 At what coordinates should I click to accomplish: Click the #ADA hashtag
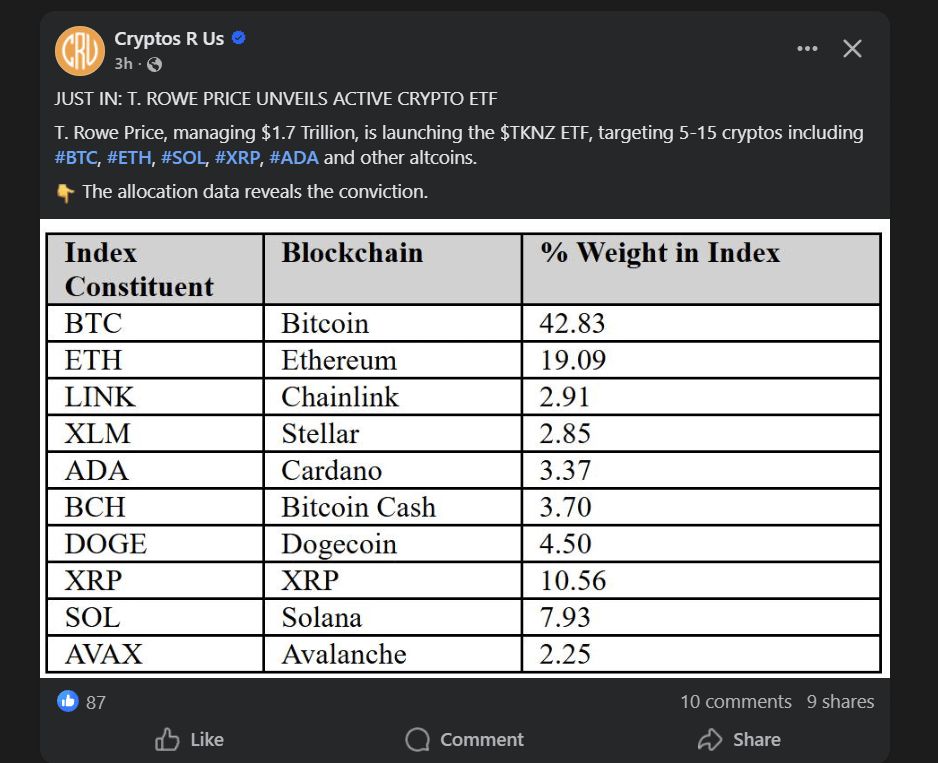pos(293,158)
